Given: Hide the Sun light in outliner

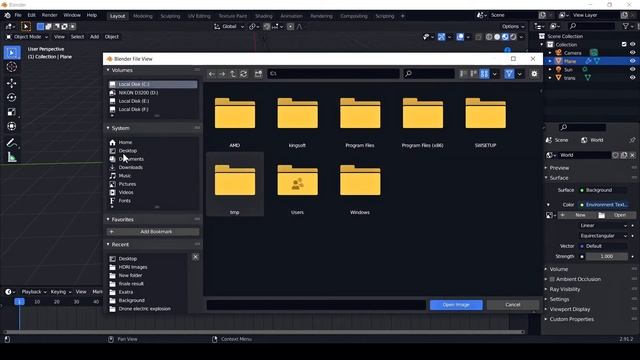Looking at the screenshot, I should [x=632, y=69].
